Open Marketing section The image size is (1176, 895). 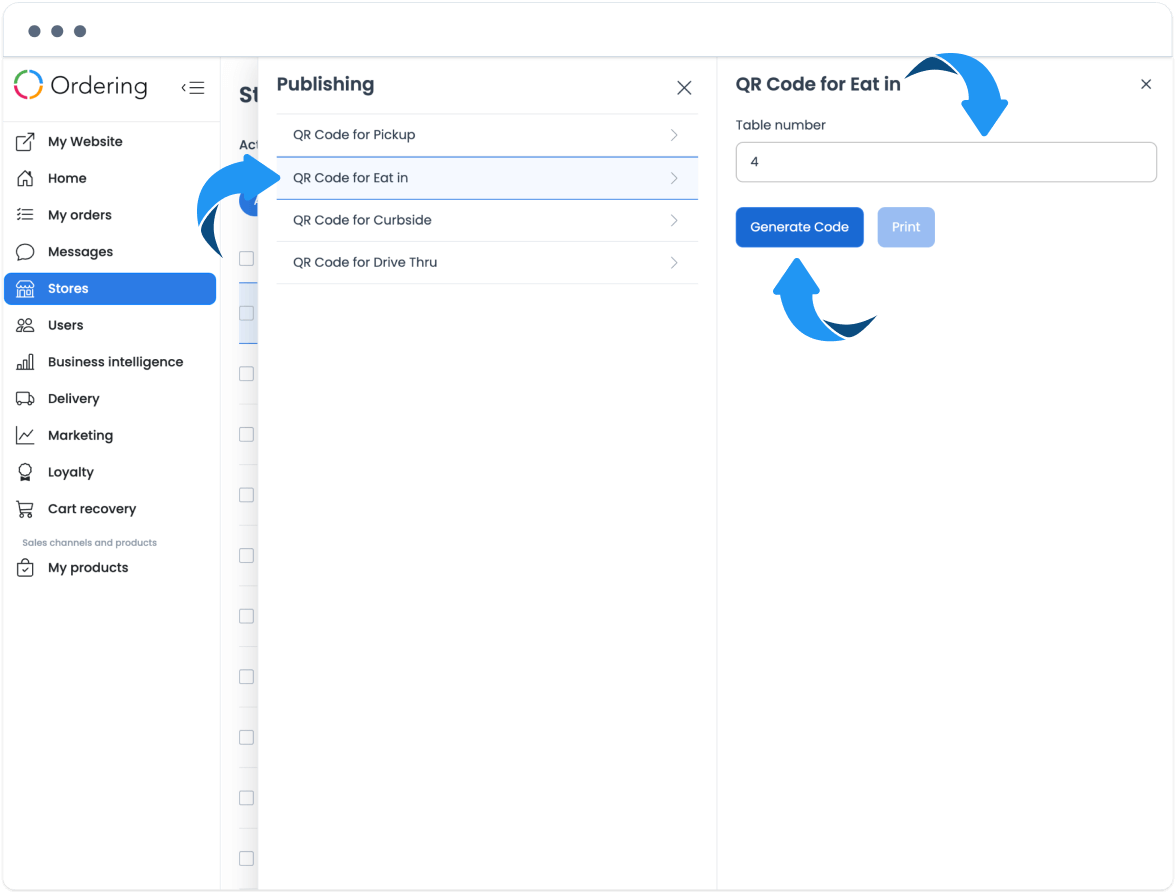(x=110, y=435)
